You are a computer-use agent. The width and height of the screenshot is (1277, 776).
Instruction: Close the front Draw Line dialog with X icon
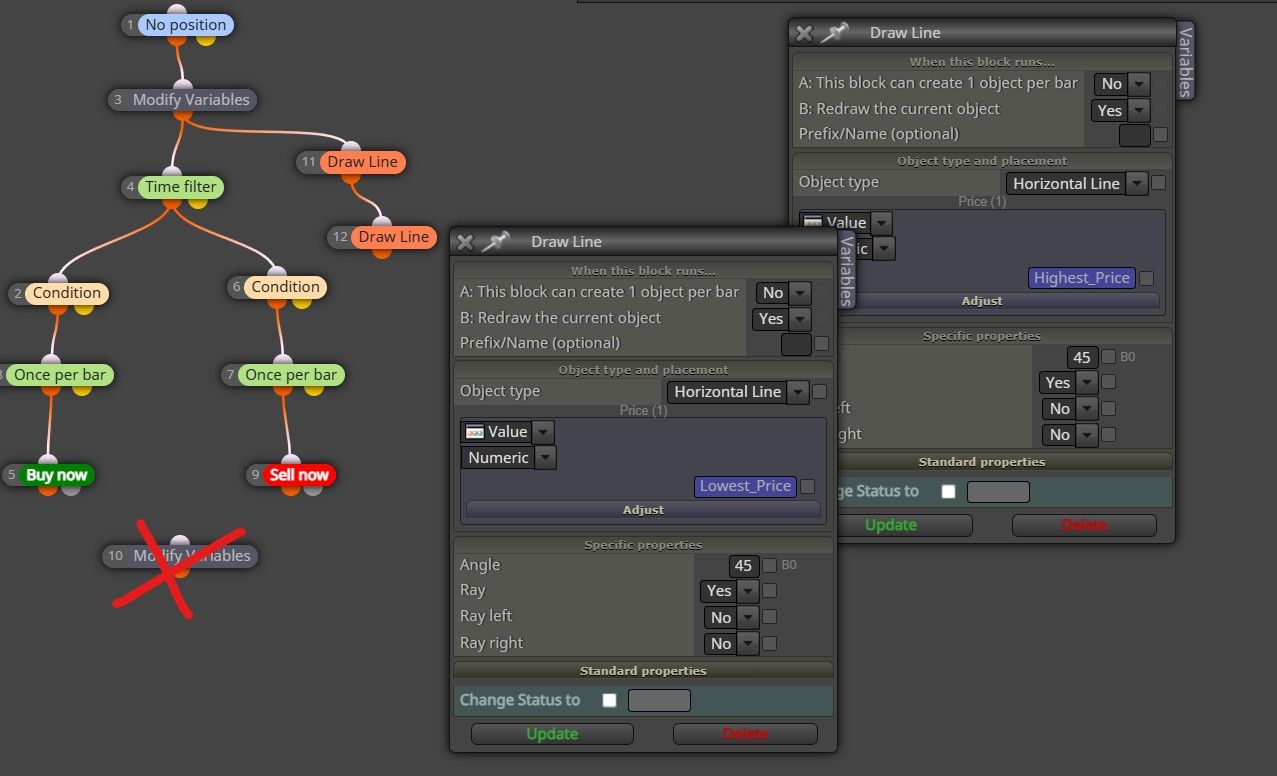click(465, 242)
